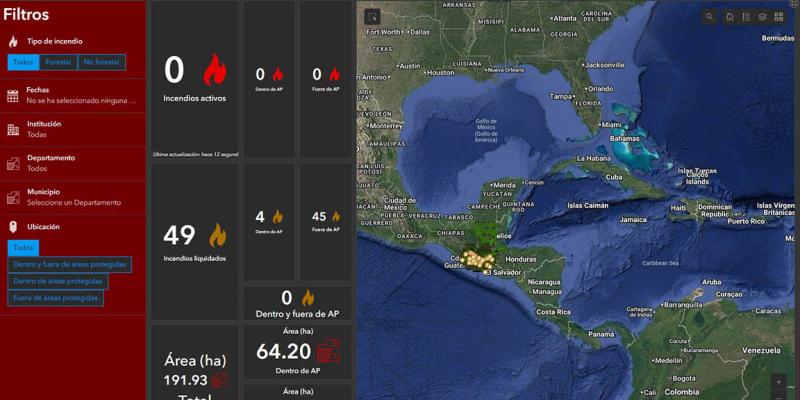Screen dimensions: 800x400
Task: Click the Jamaica label on the map
Action: [633, 219]
